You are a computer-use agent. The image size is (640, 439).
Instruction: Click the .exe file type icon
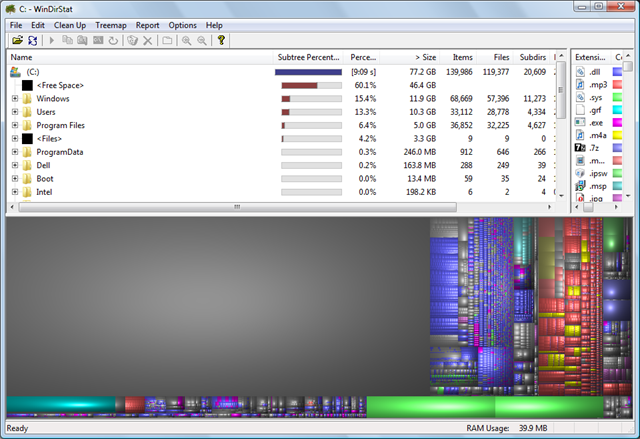(580, 122)
